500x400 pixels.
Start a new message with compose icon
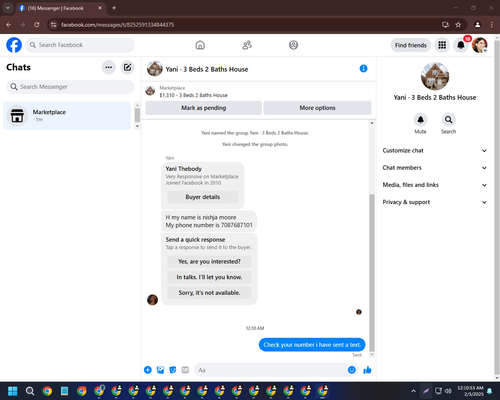(x=127, y=67)
